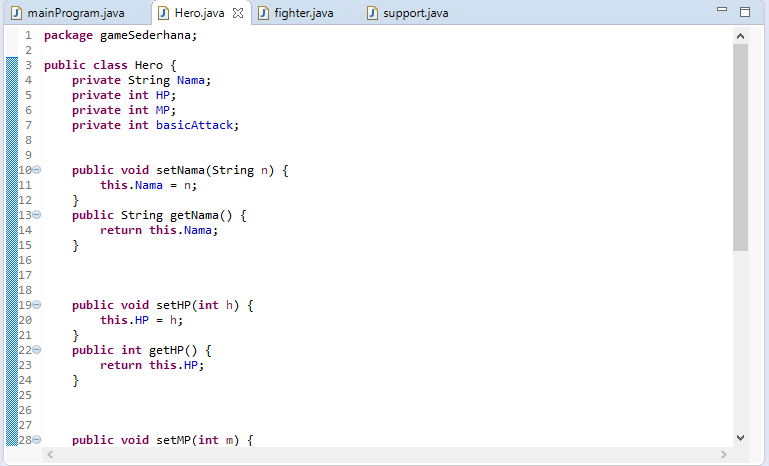Click the 'setNama' method name
This screenshot has width=769, height=466.
coord(180,170)
